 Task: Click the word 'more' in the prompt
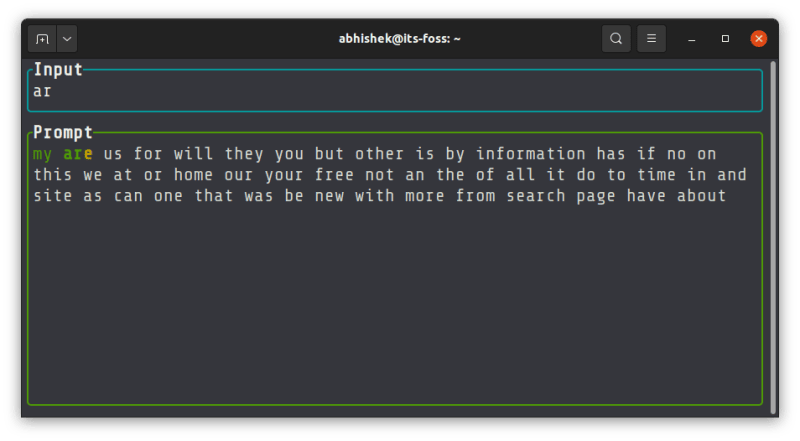coord(424,197)
